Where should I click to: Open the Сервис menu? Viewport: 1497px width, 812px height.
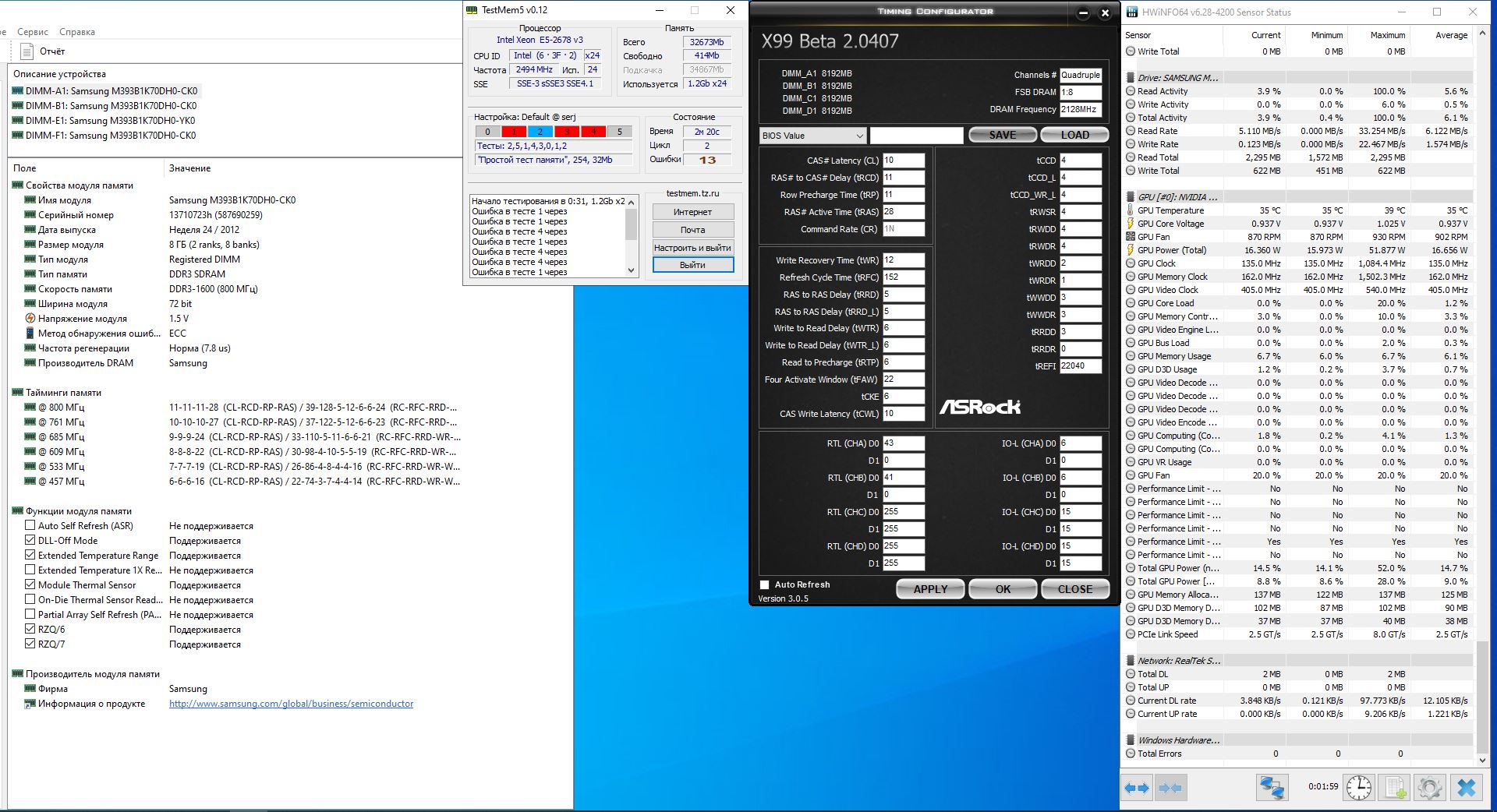[x=33, y=32]
